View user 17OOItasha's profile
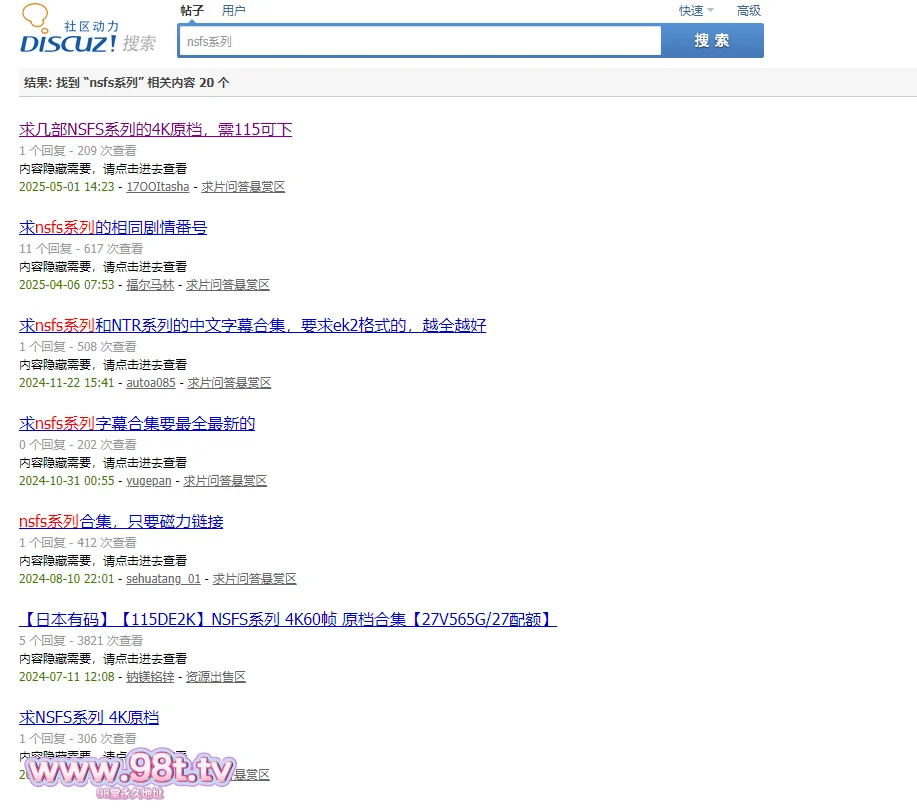This screenshot has height=808, width=917. pos(157,187)
